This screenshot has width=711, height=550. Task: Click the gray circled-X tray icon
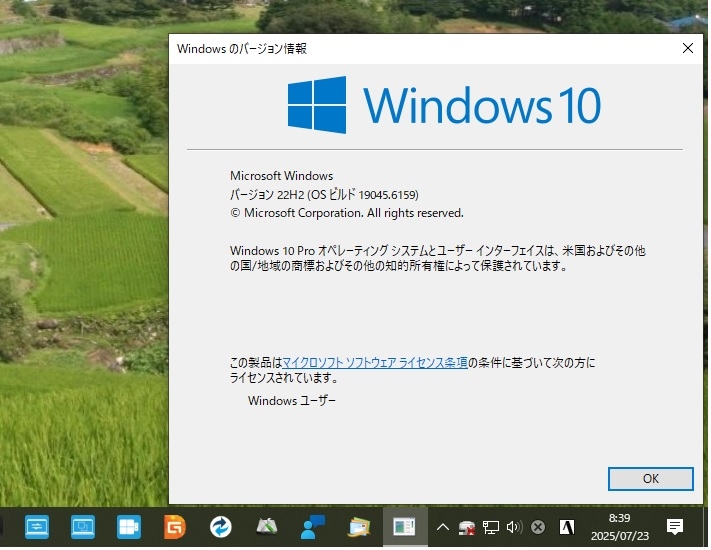click(x=538, y=527)
